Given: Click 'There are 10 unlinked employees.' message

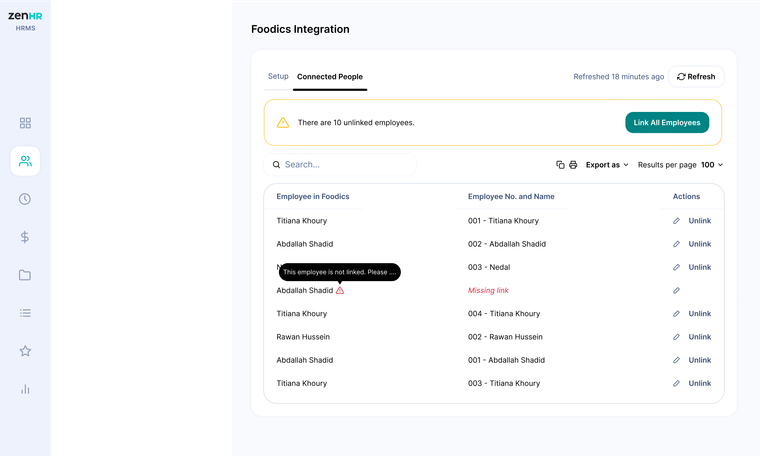Looking at the screenshot, I should click(x=356, y=123).
